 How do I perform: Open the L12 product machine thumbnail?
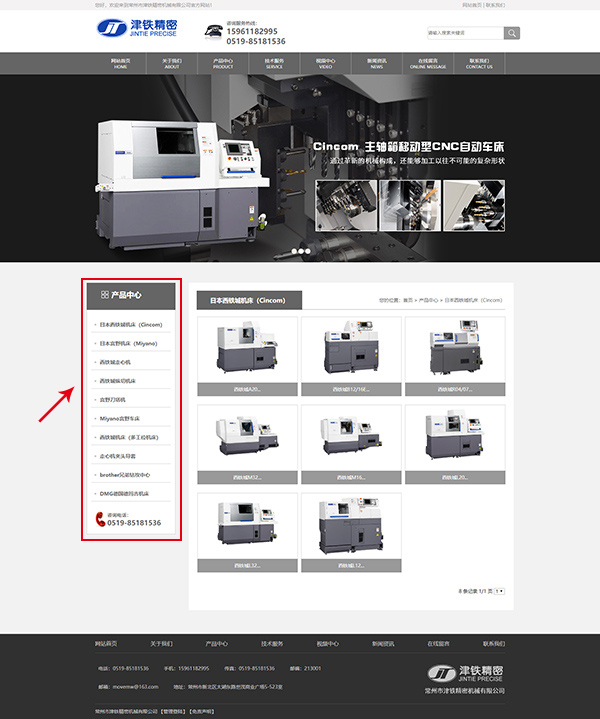[x=351, y=526]
